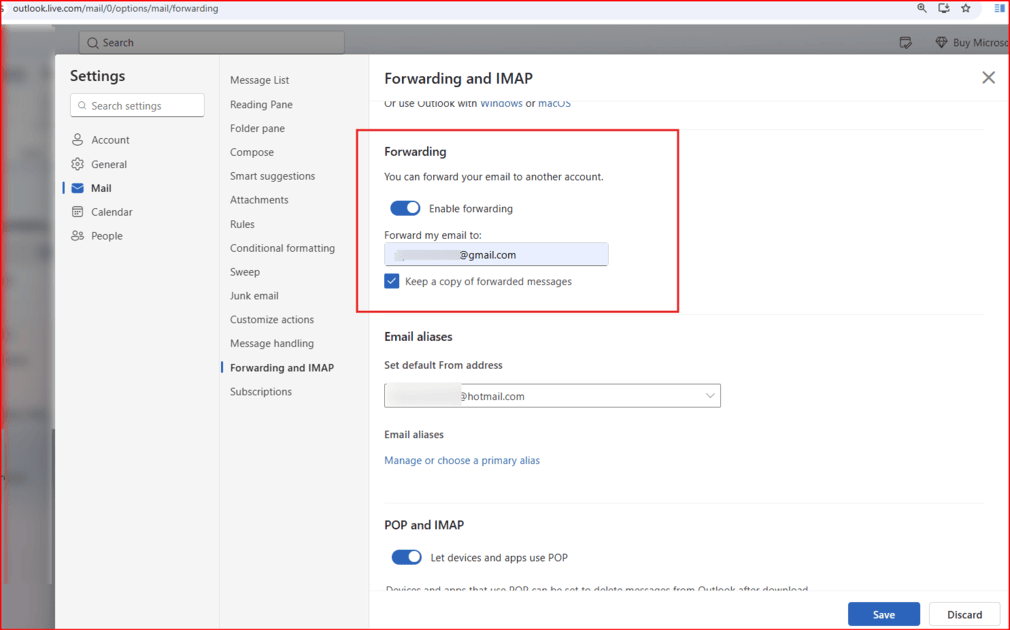Screen dimensions: 1010x630
Task: Open Manage or choose a primary alias
Action: 462,460
